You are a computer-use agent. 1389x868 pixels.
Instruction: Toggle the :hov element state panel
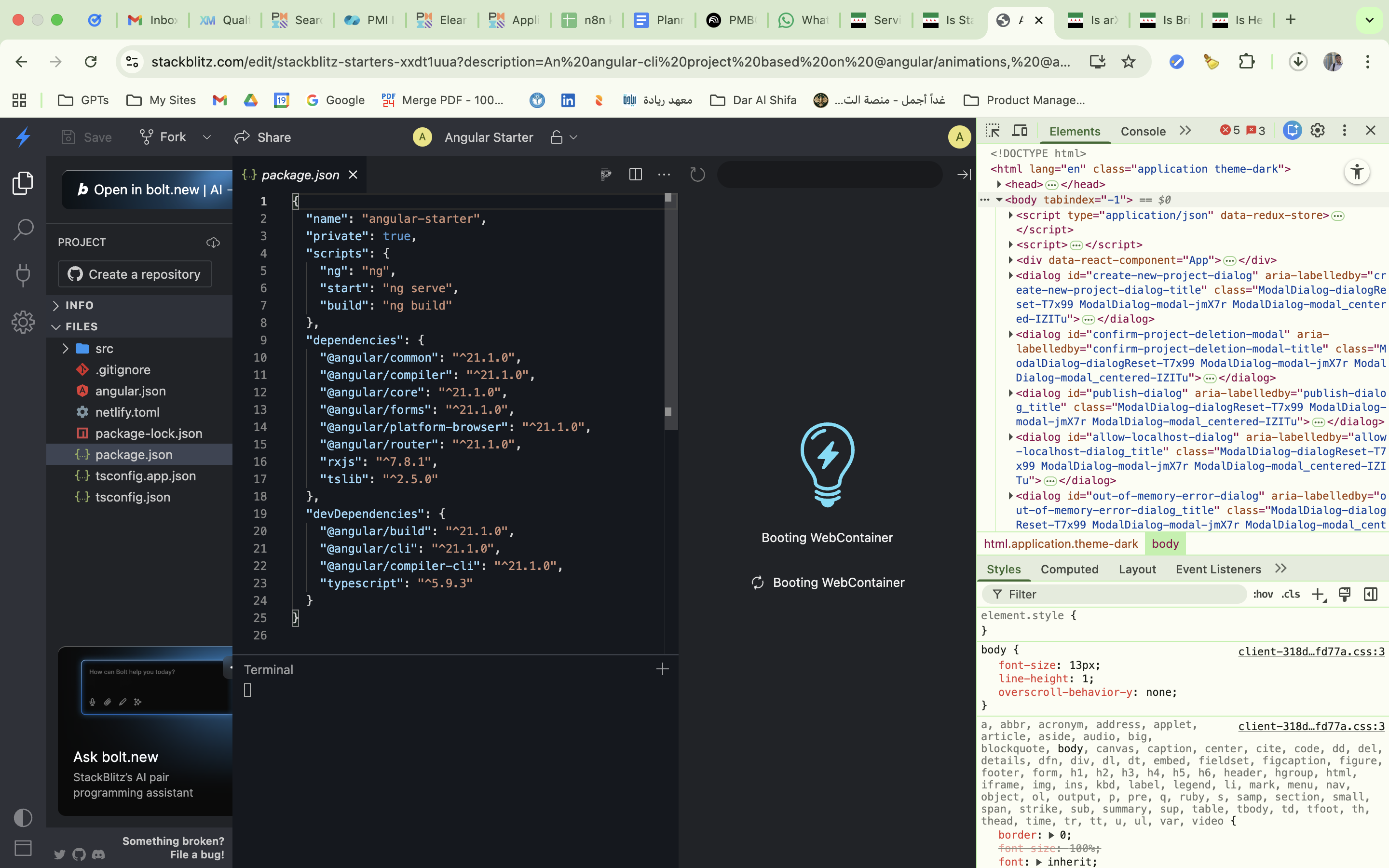pyautogui.click(x=1263, y=594)
